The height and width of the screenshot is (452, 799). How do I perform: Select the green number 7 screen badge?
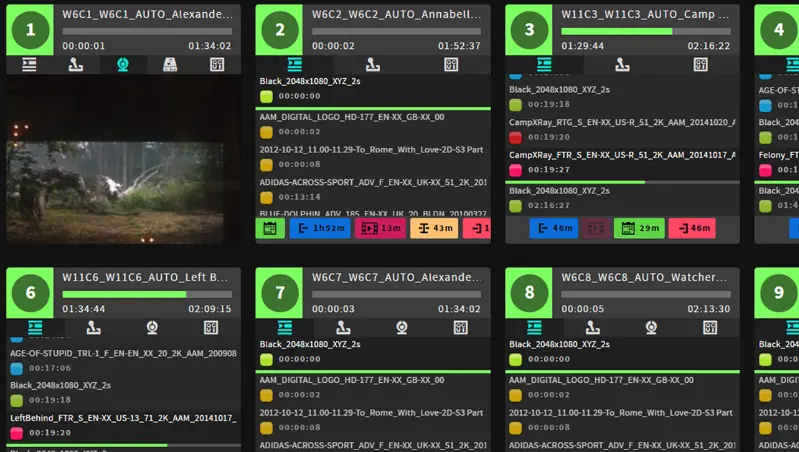[280, 293]
